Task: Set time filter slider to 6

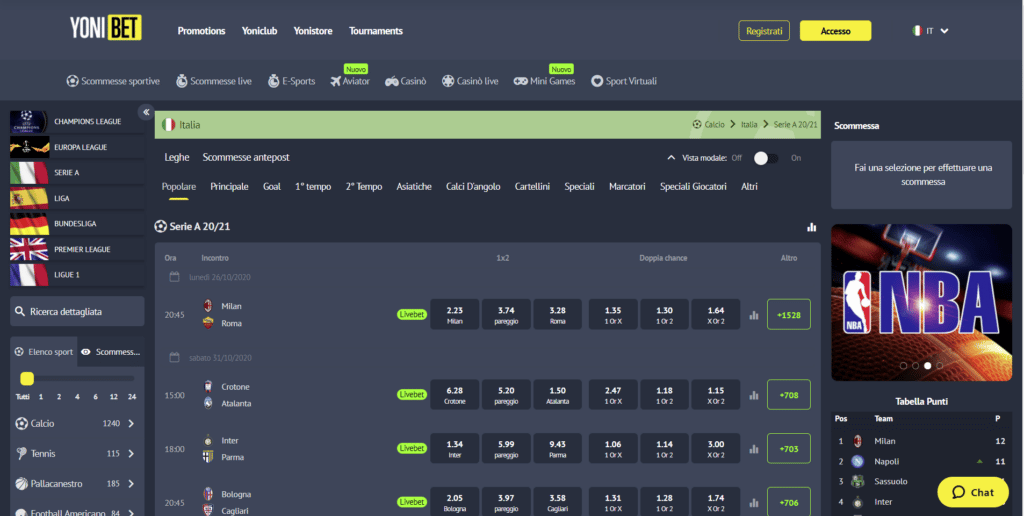Action: pos(95,396)
